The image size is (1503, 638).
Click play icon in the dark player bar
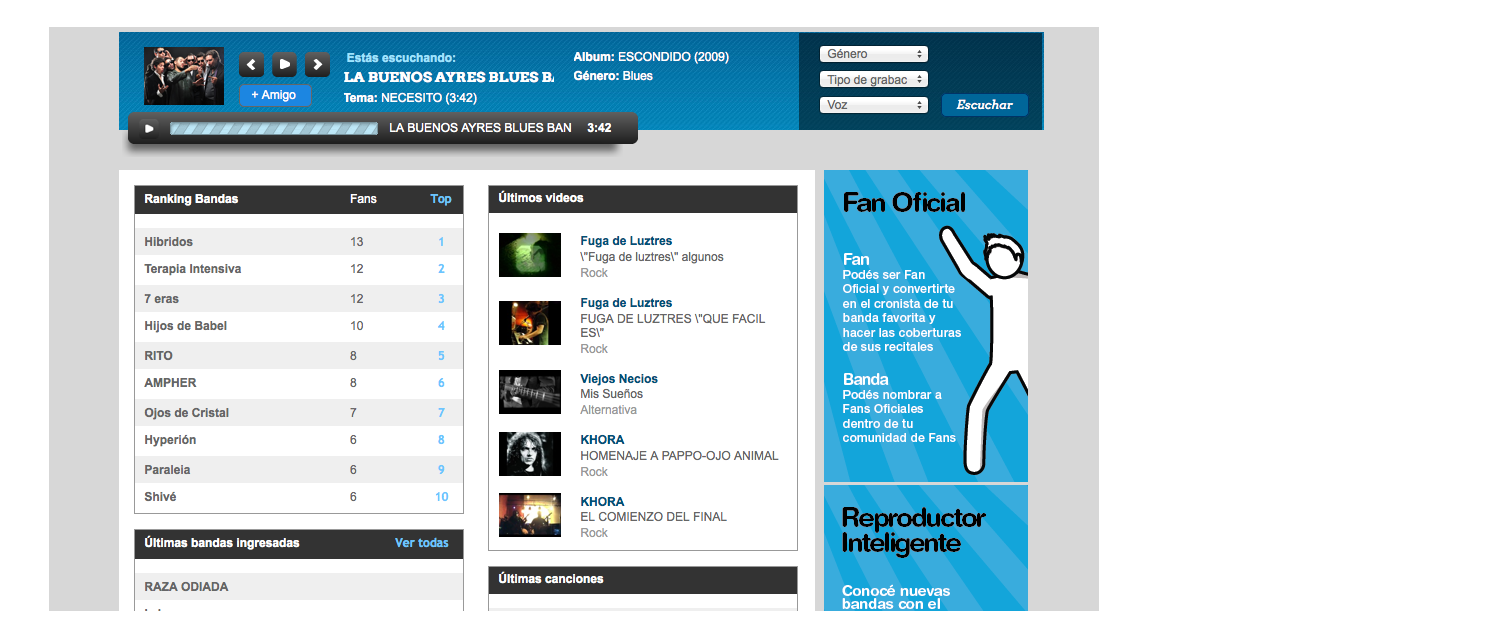(148, 128)
